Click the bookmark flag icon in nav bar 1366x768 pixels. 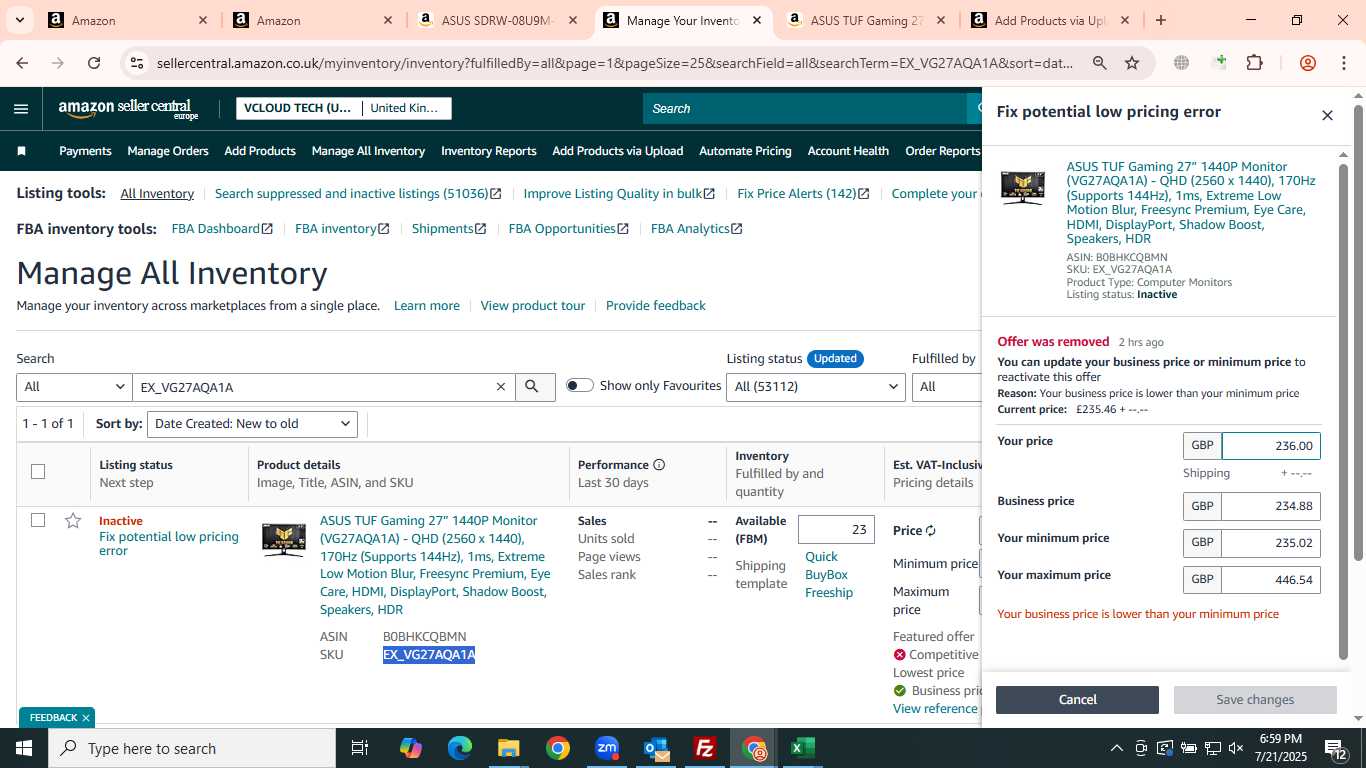[x=22, y=151]
